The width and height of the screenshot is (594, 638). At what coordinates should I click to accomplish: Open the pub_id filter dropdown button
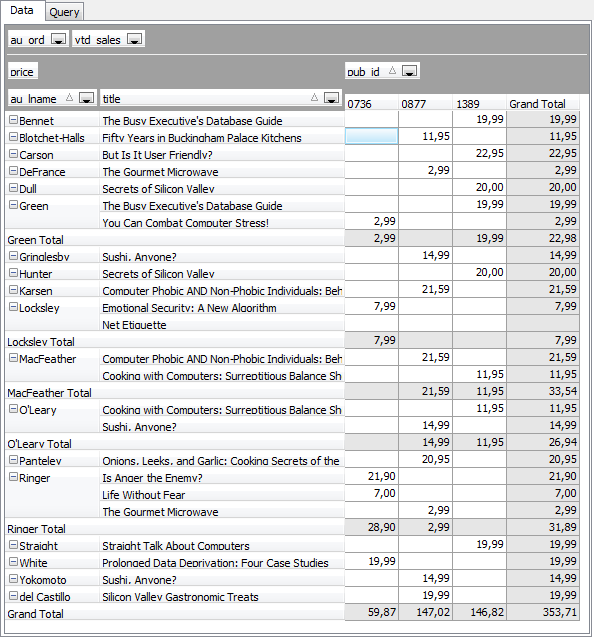[409, 71]
